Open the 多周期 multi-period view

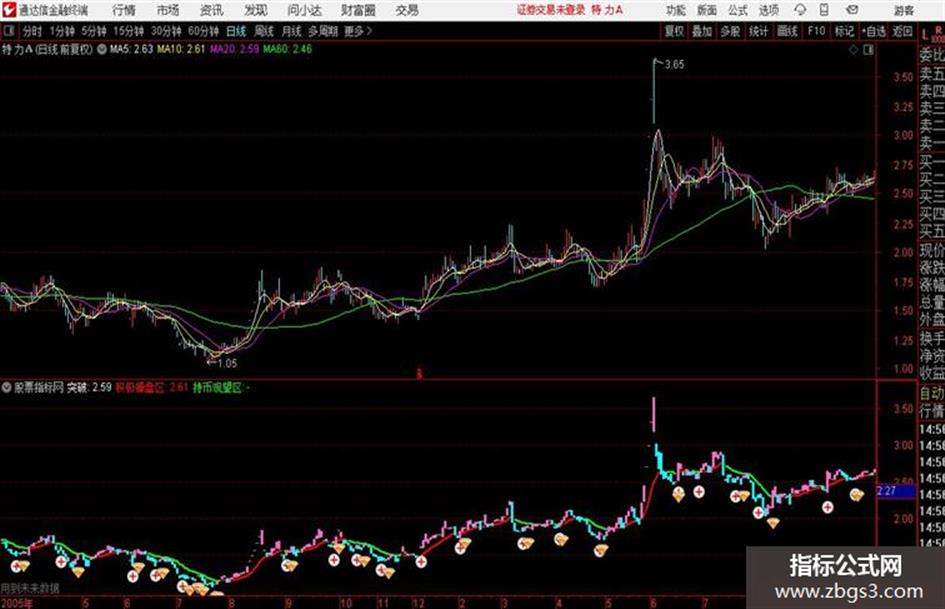tap(323, 31)
